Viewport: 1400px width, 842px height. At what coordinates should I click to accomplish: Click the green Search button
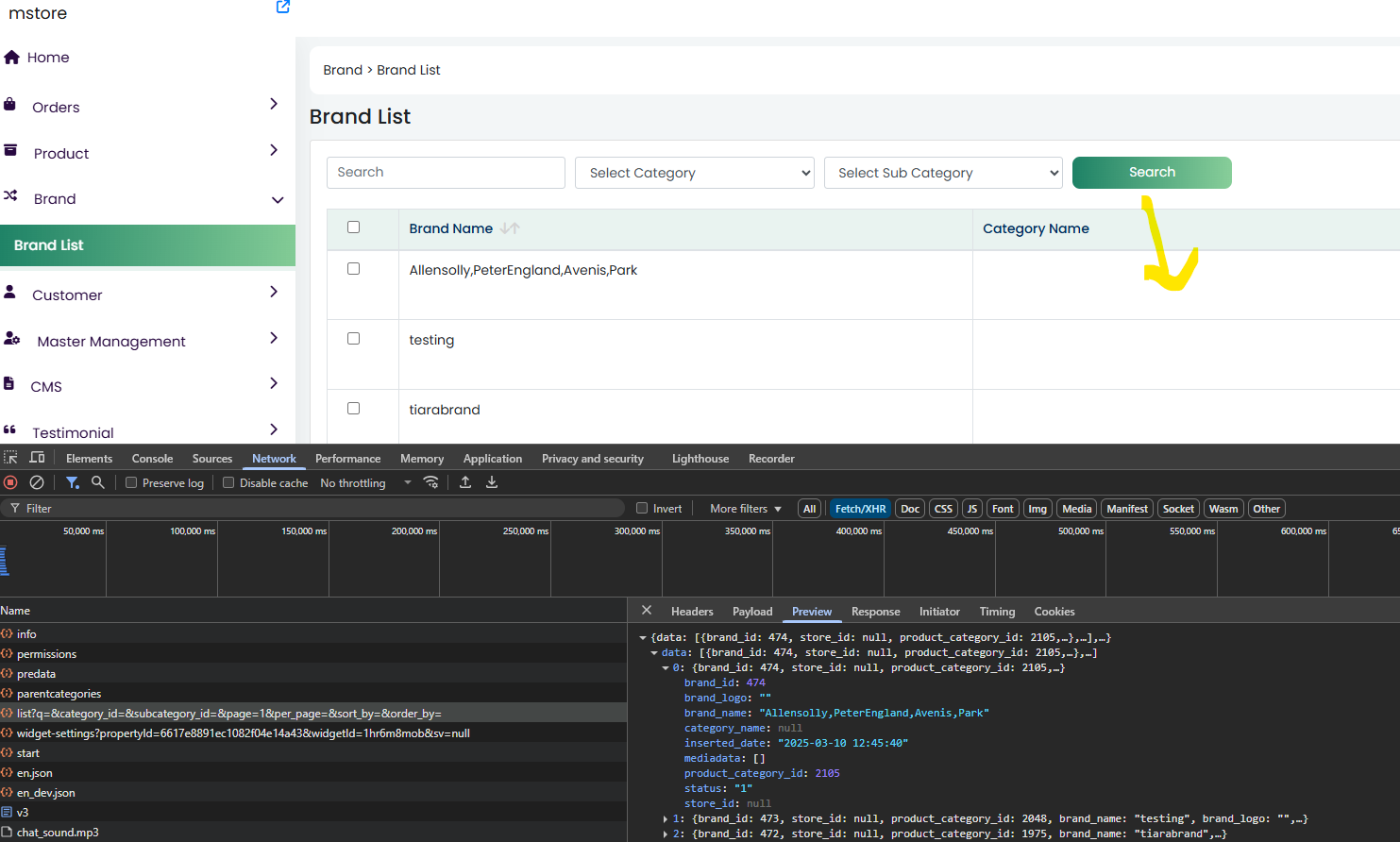coord(1152,173)
